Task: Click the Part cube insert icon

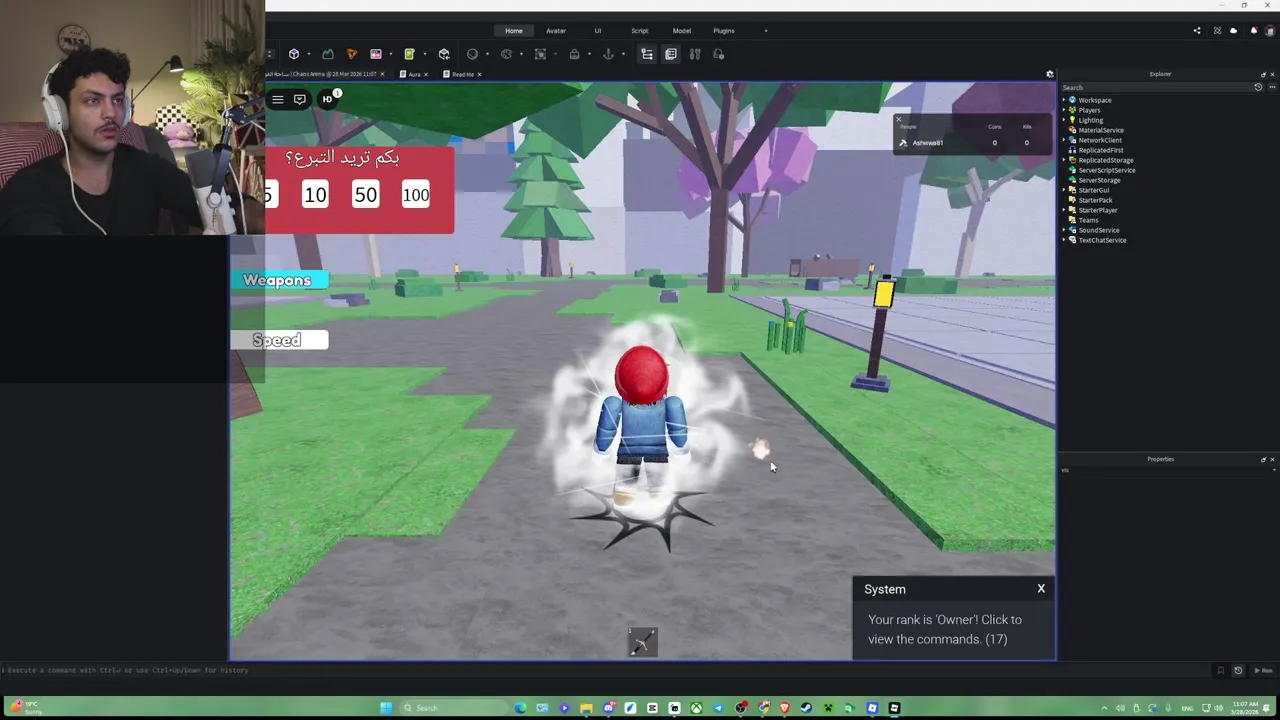Action: 294,54
